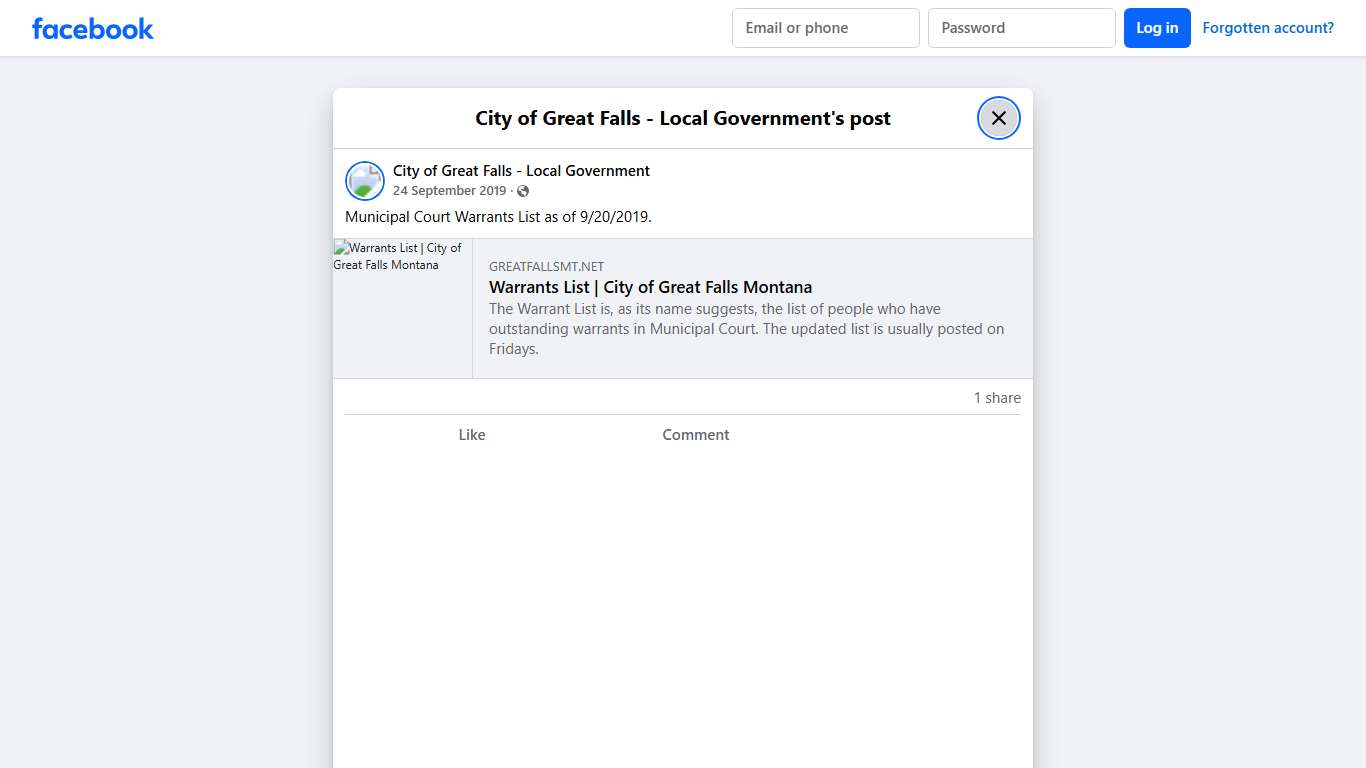
Task: Click the Password input field
Action: pyautogui.click(x=1021, y=28)
